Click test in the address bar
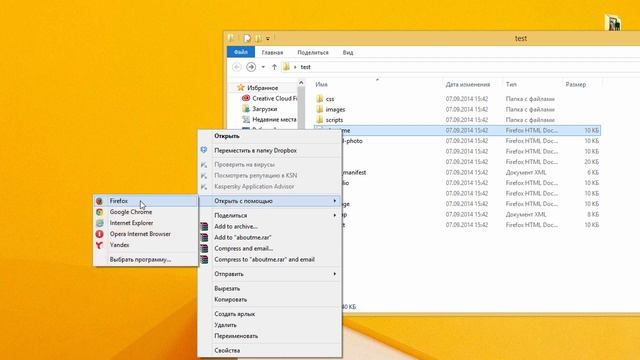The image size is (640, 360). coord(305,67)
